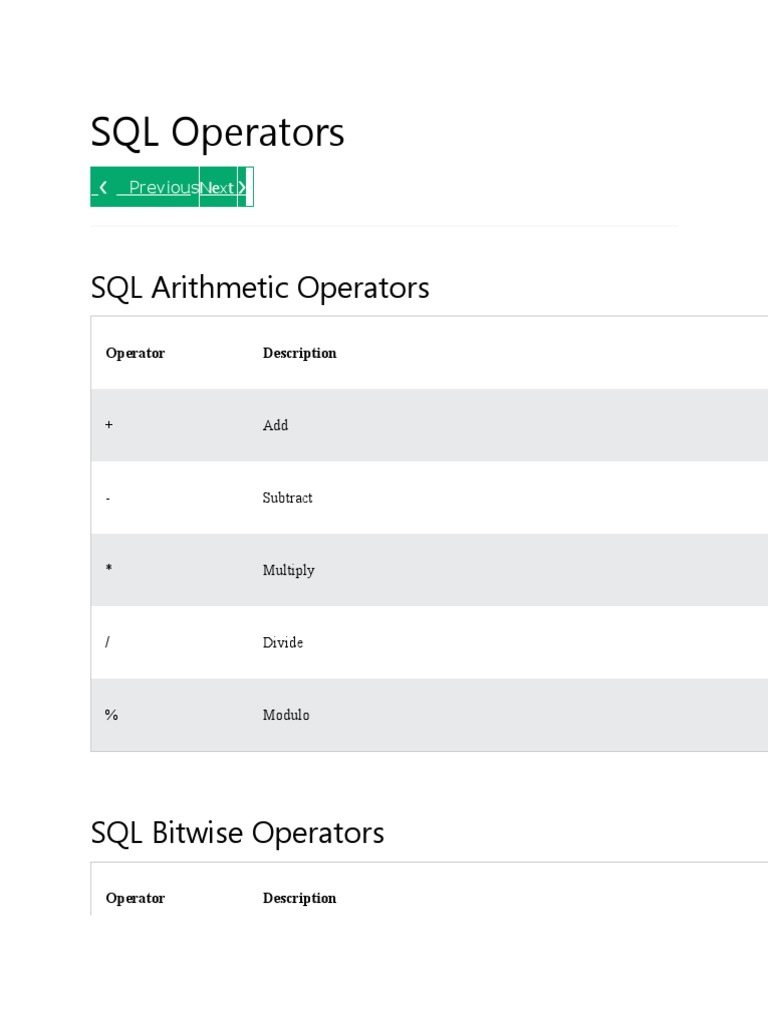Click the right chevron arrow icon

pyautogui.click(x=242, y=187)
